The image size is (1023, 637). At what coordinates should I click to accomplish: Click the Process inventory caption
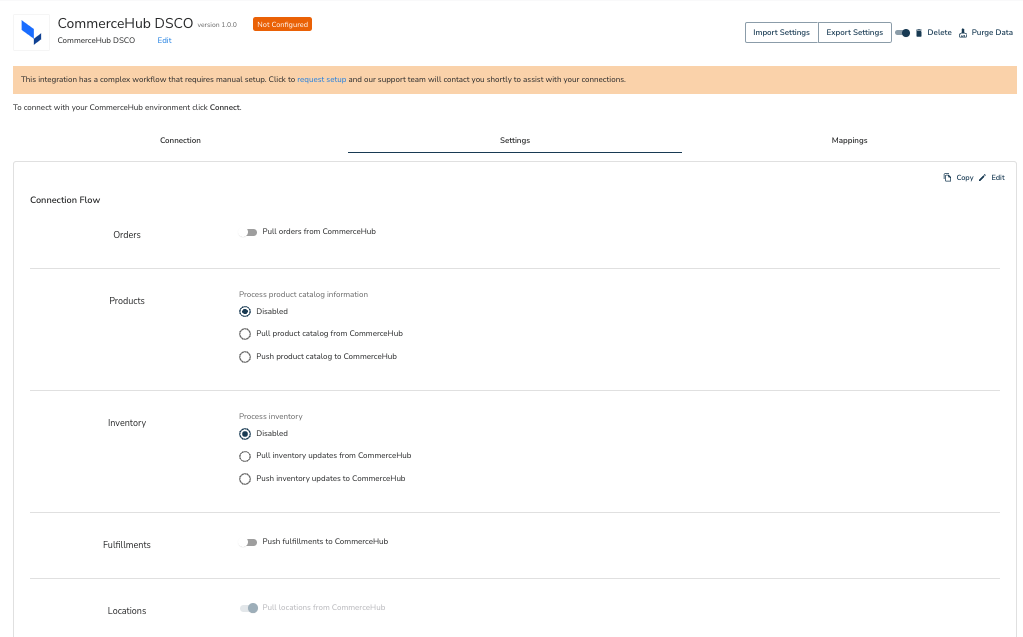[271, 416]
